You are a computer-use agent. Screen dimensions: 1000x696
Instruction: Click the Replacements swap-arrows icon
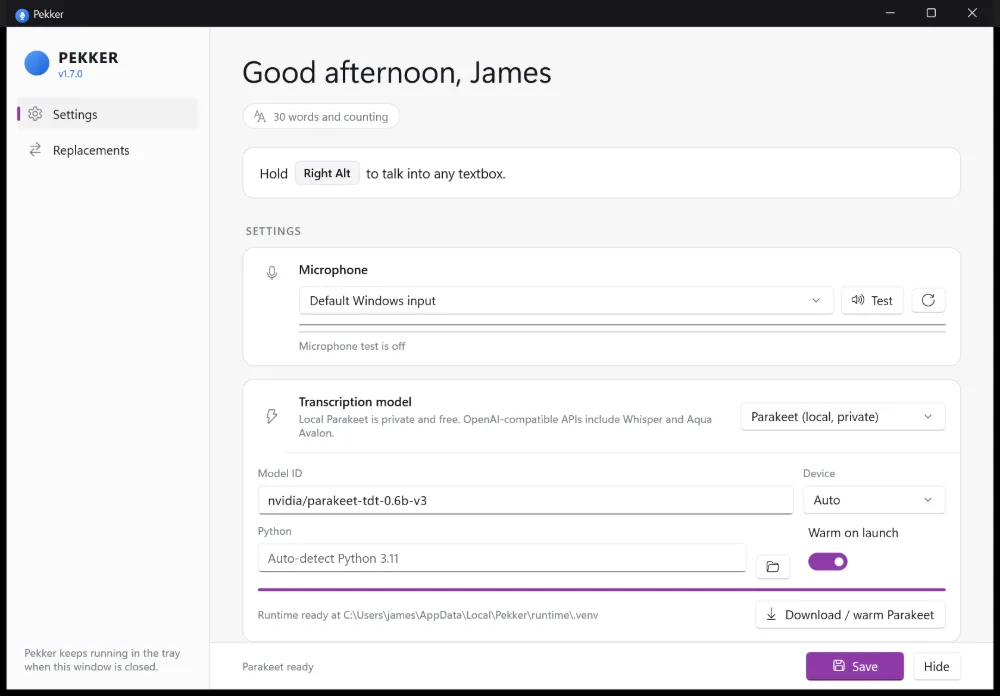(x=35, y=149)
